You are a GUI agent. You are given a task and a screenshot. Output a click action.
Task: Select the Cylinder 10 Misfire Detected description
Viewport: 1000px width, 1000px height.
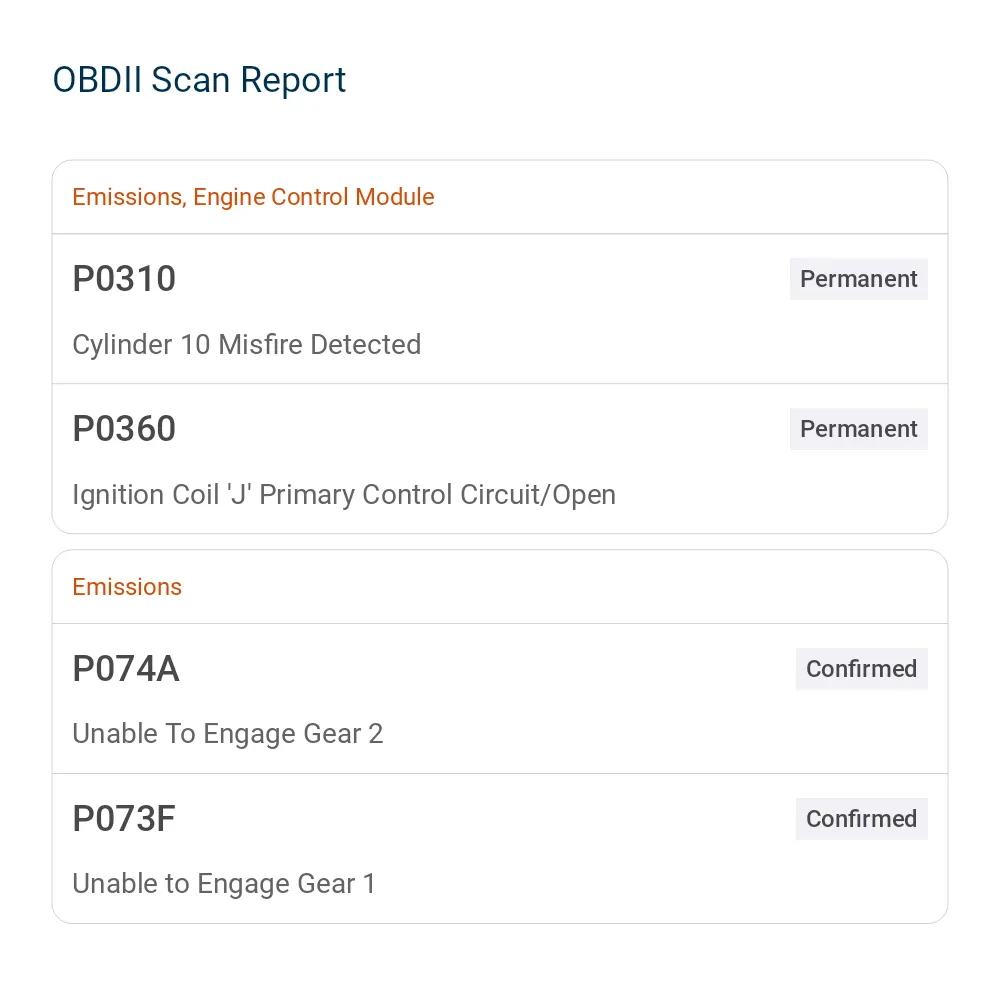[x=247, y=344]
